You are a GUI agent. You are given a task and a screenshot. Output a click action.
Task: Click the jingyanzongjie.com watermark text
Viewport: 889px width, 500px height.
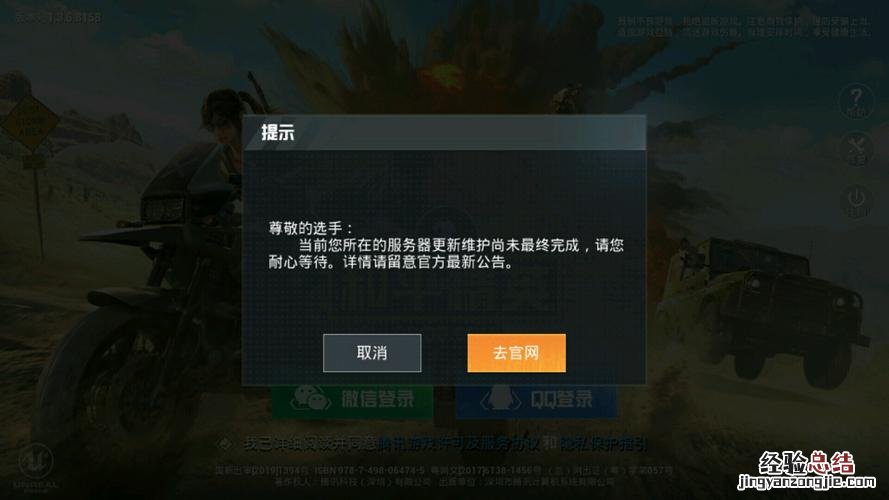coord(806,482)
